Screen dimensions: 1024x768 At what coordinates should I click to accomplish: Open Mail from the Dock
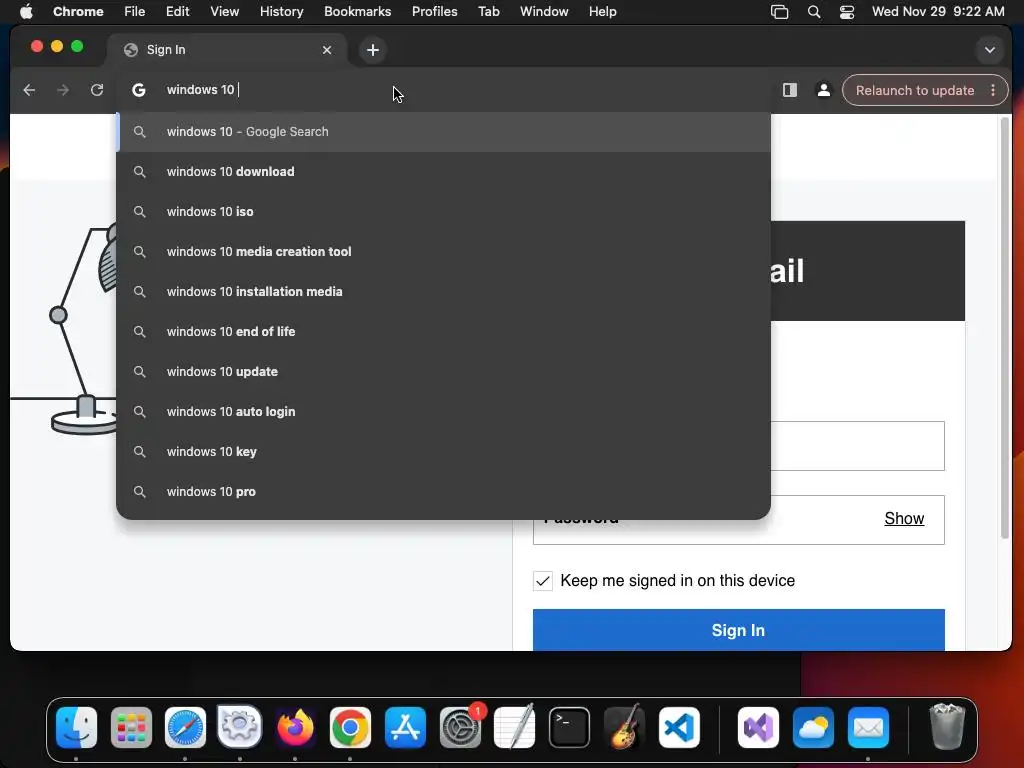tap(868, 727)
